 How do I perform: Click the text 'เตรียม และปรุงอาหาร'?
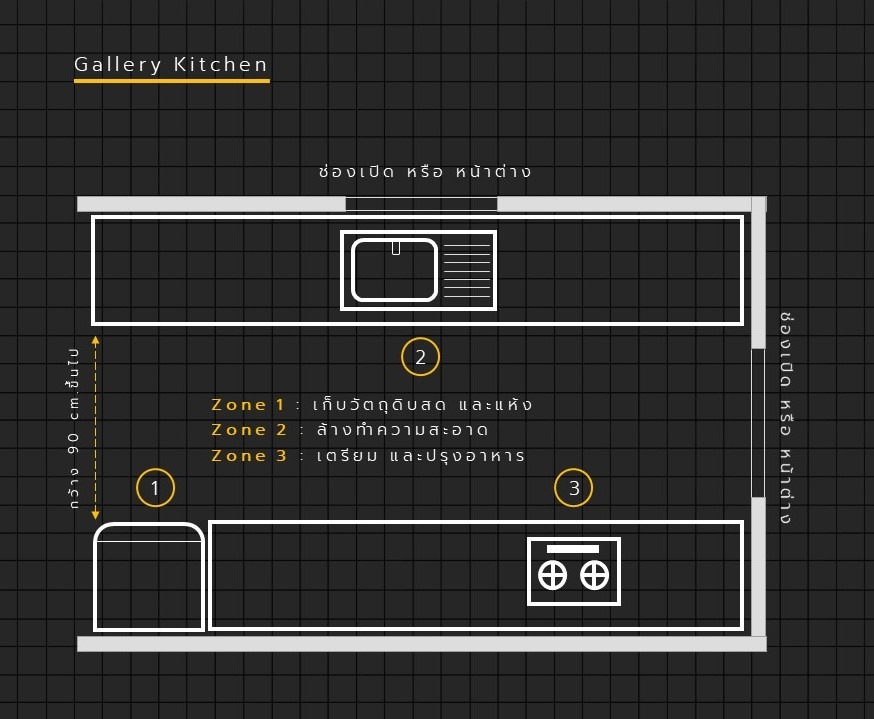[421, 456]
